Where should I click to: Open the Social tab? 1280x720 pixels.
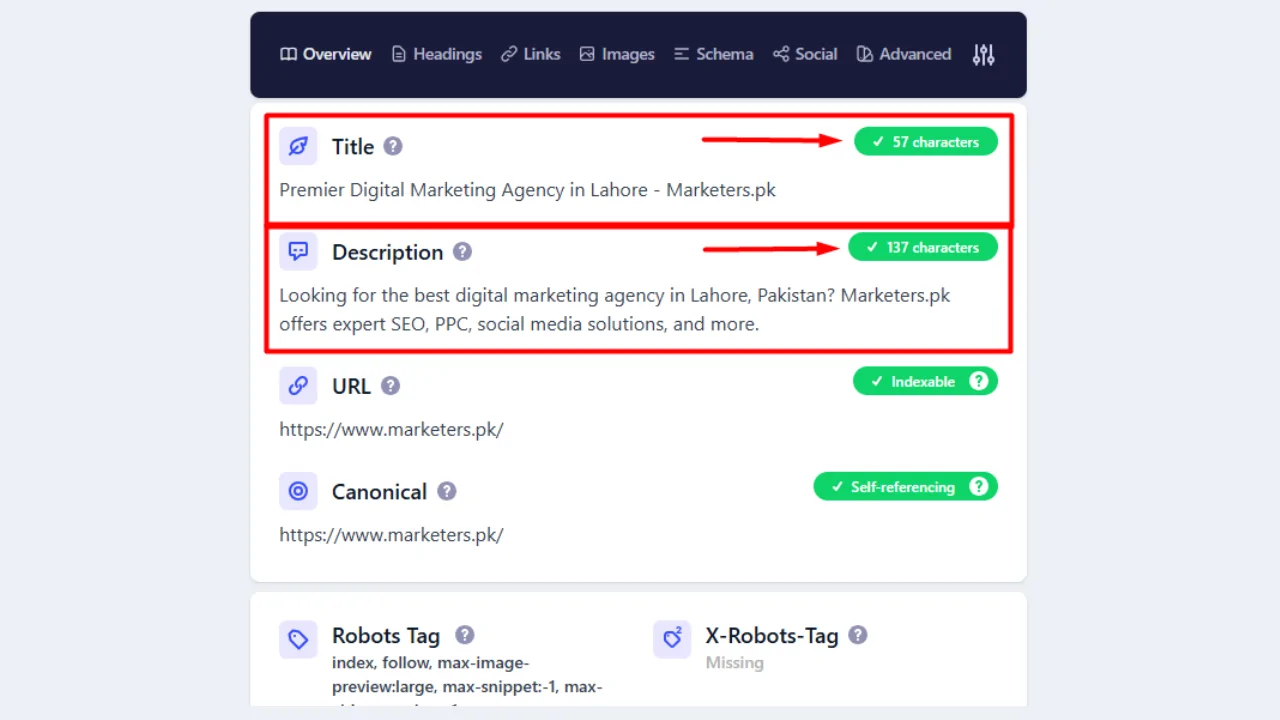tap(805, 54)
